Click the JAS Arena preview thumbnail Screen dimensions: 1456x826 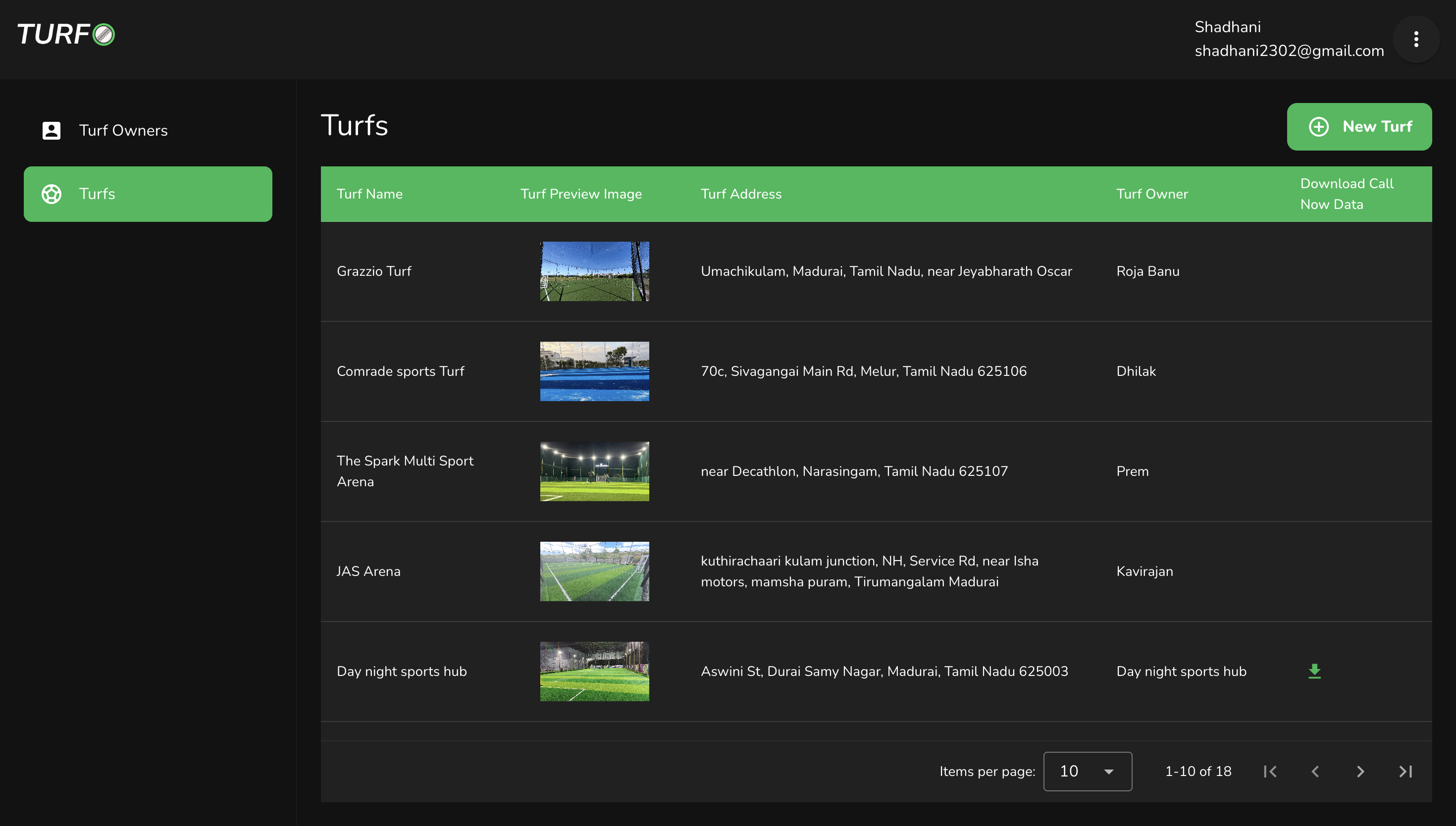pos(594,571)
